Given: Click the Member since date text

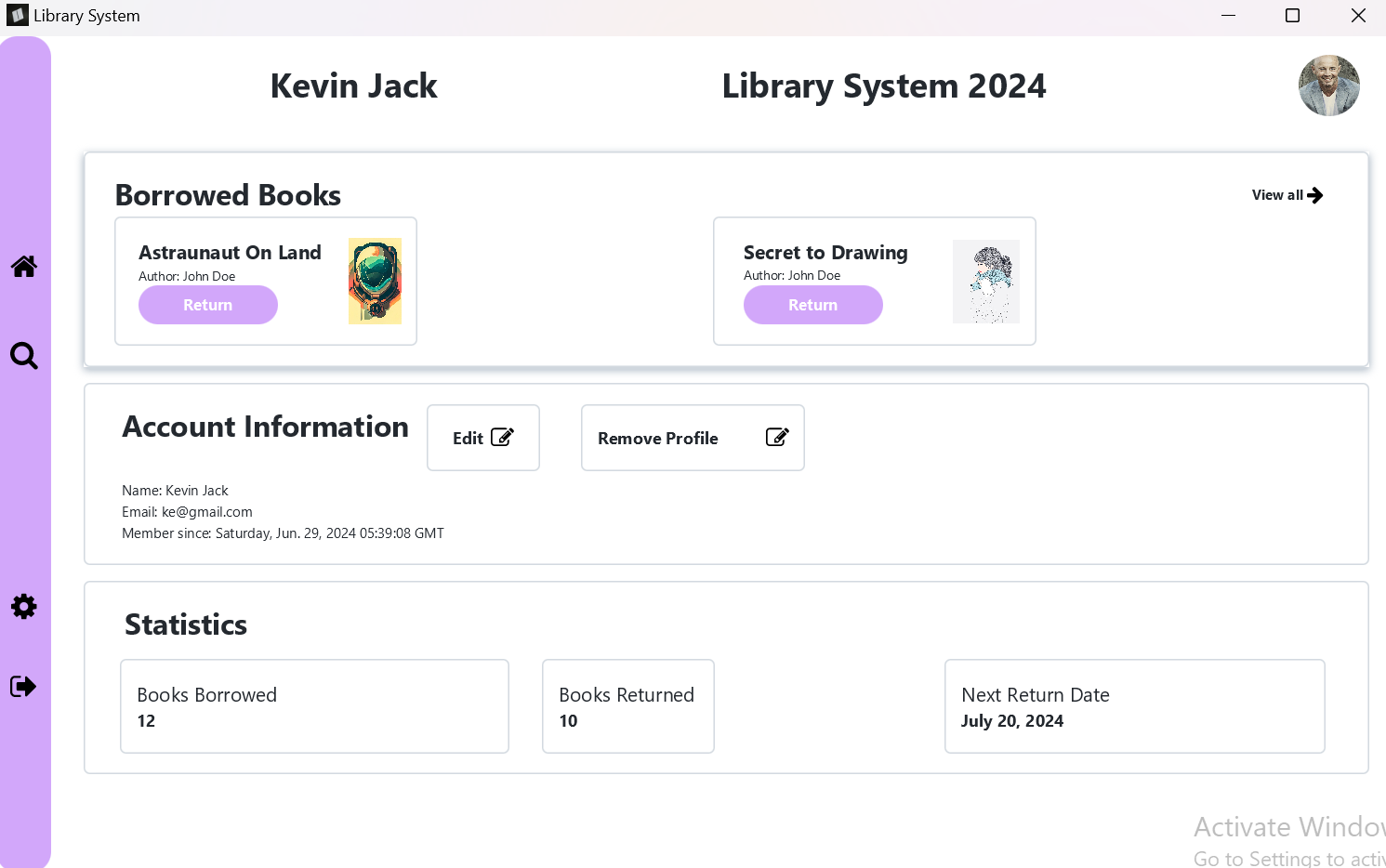Looking at the screenshot, I should pyautogui.click(x=283, y=533).
